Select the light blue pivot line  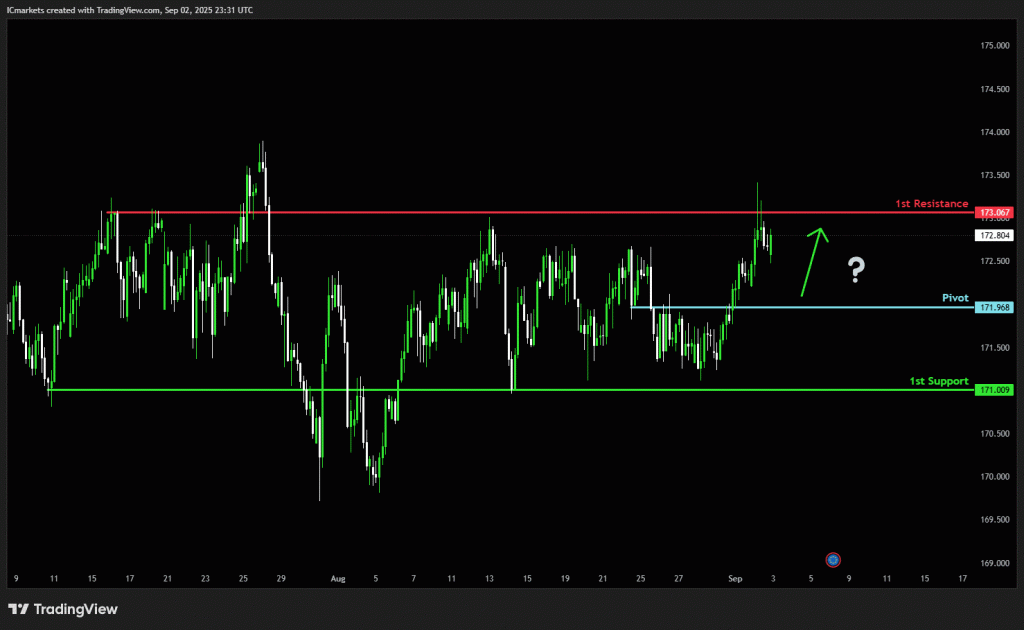803,307
